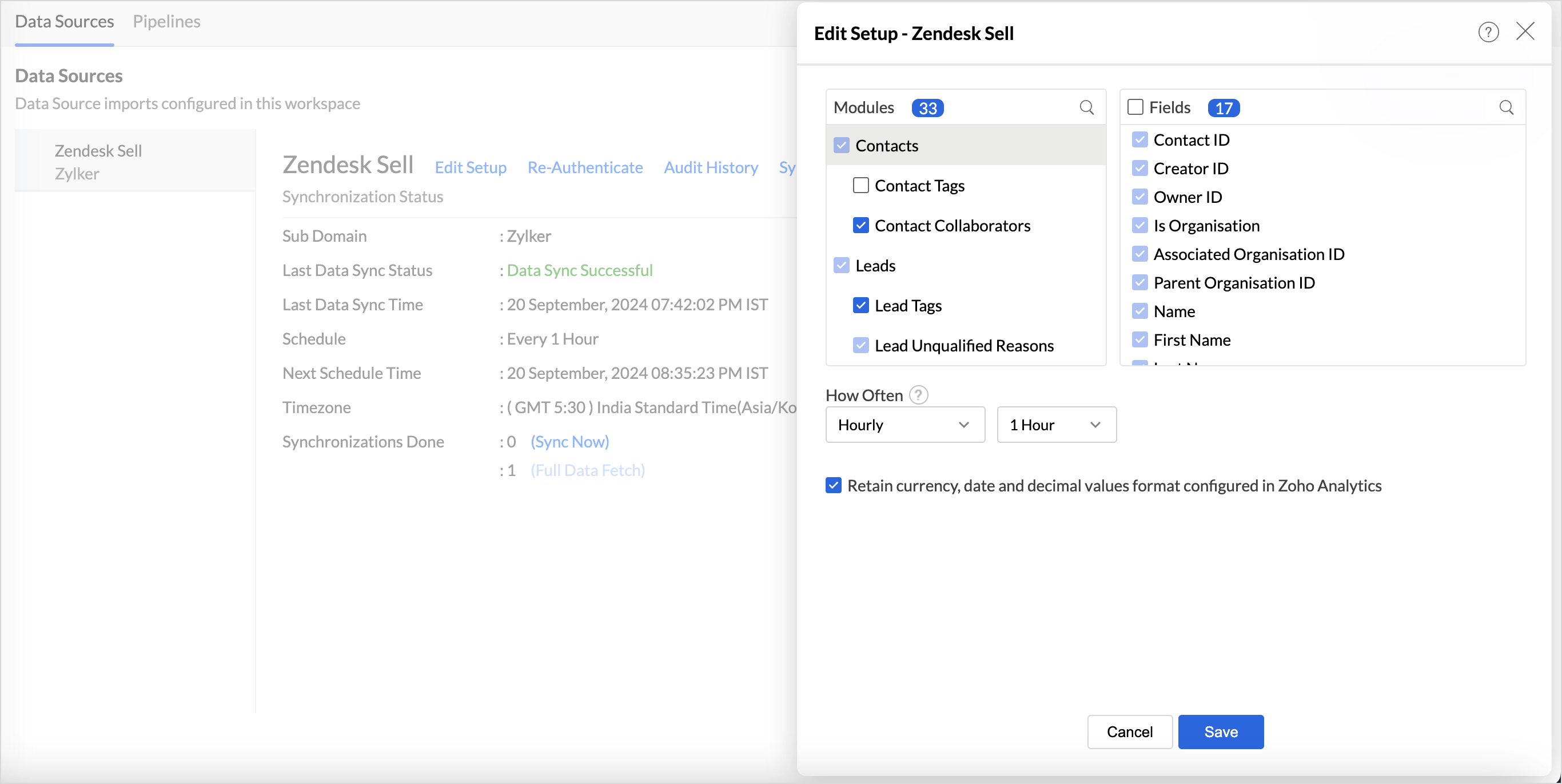Image resolution: width=1562 pixels, height=784 pixels.
Task: Open the Data Sources tab
Action: 64,22
